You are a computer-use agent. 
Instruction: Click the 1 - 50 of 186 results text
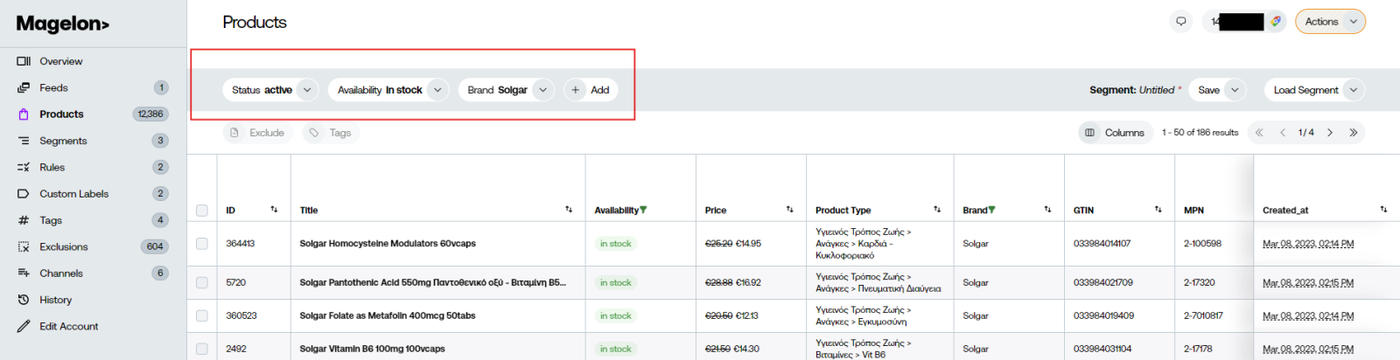[x=1200, y=132]
